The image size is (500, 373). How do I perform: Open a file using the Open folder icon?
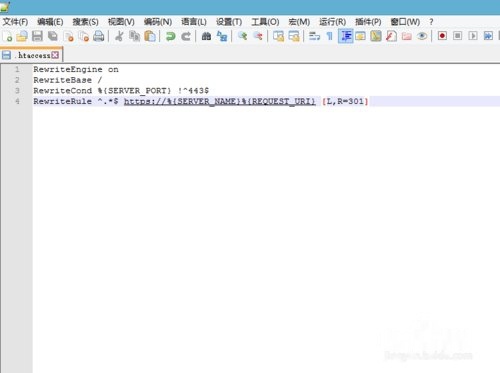(x=22, y=36)
